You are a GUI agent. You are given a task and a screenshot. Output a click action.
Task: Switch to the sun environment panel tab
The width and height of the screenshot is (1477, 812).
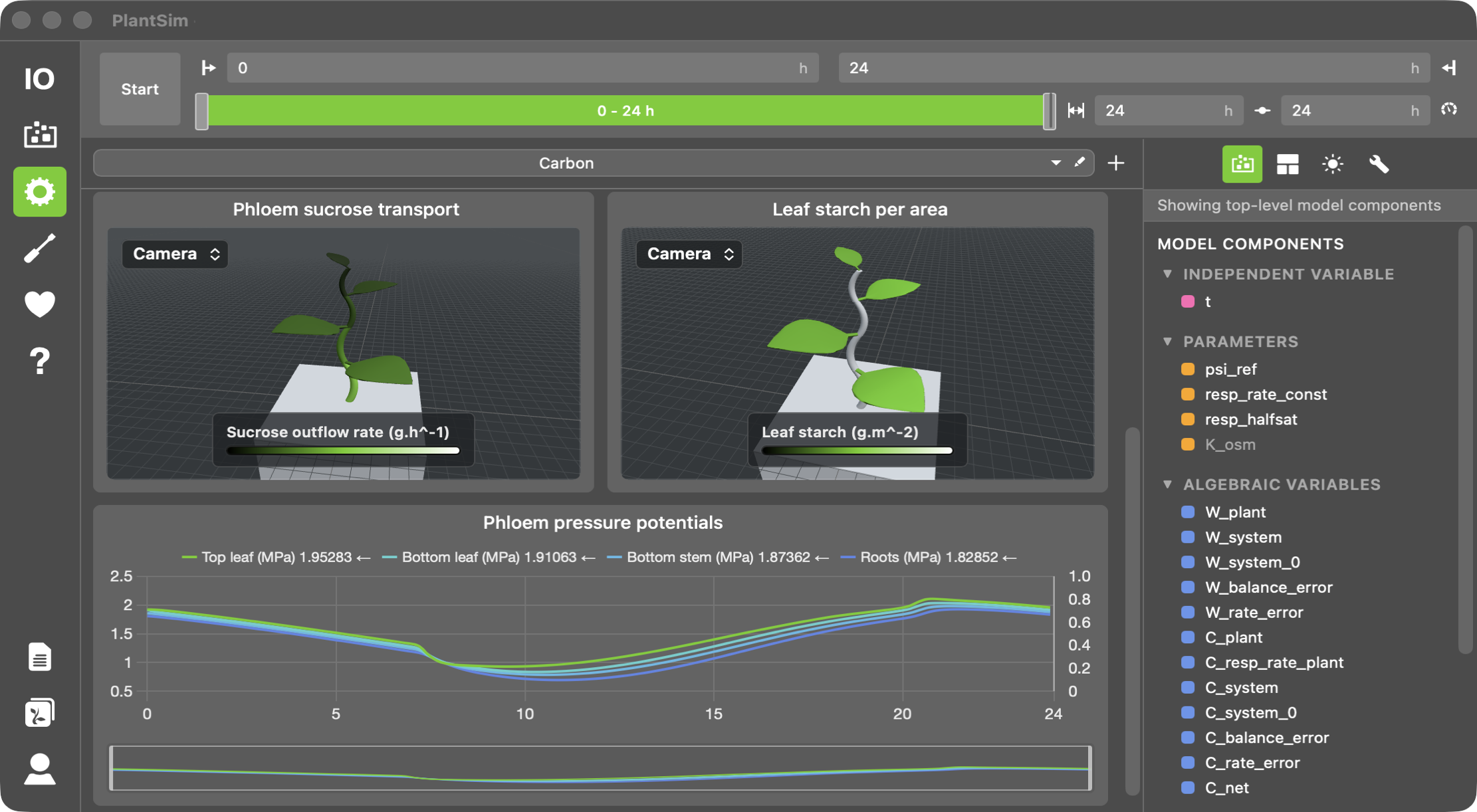[x=1333, y=164]
